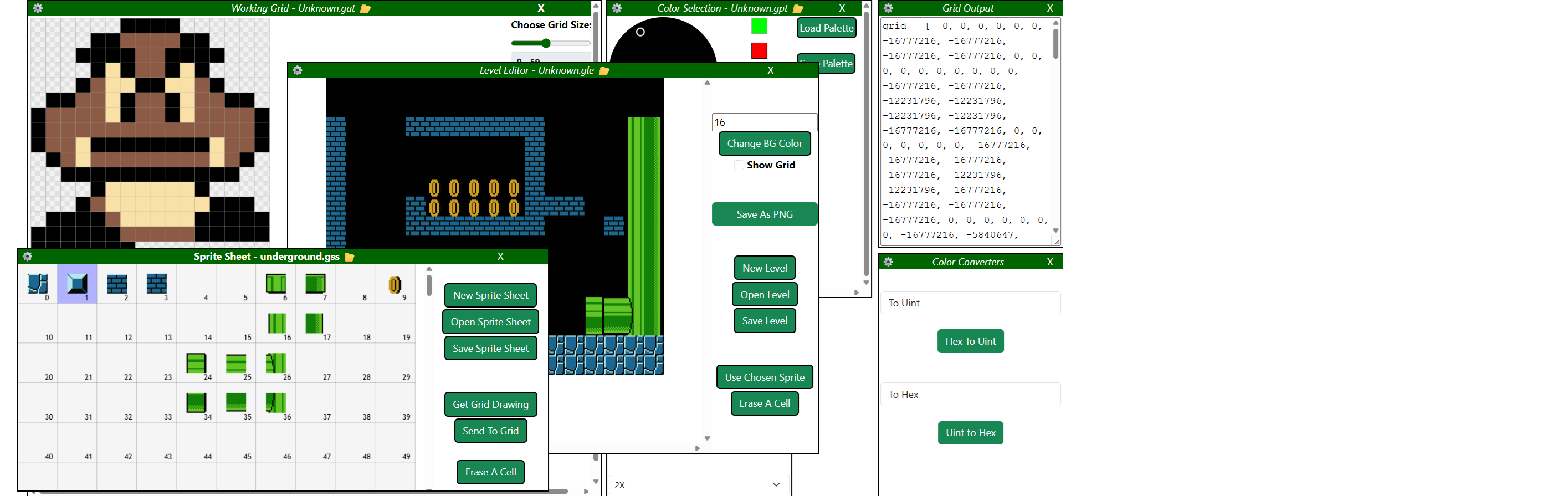Select pipe sprite numbered 35
Image resolution: width=1568 pixels, height=496 pixels.
click(235, 403)
